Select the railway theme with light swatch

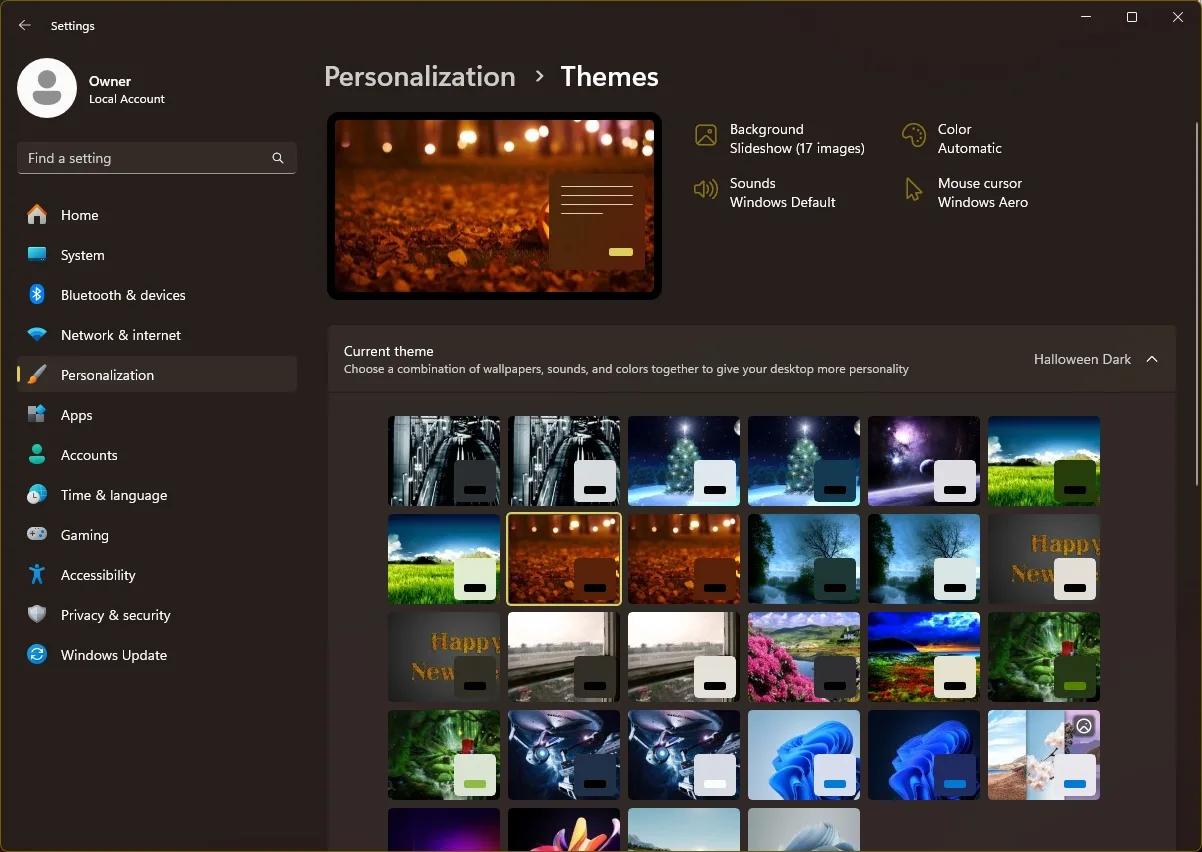(x=564, y=461)
